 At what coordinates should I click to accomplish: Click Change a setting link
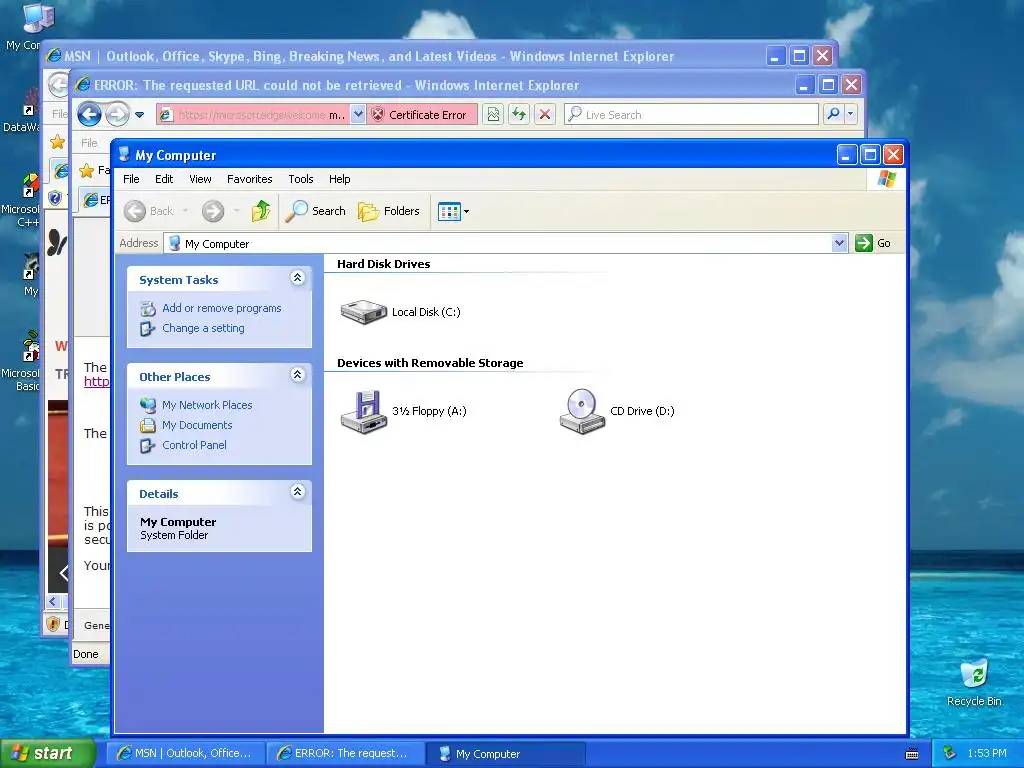pos(203,328)
